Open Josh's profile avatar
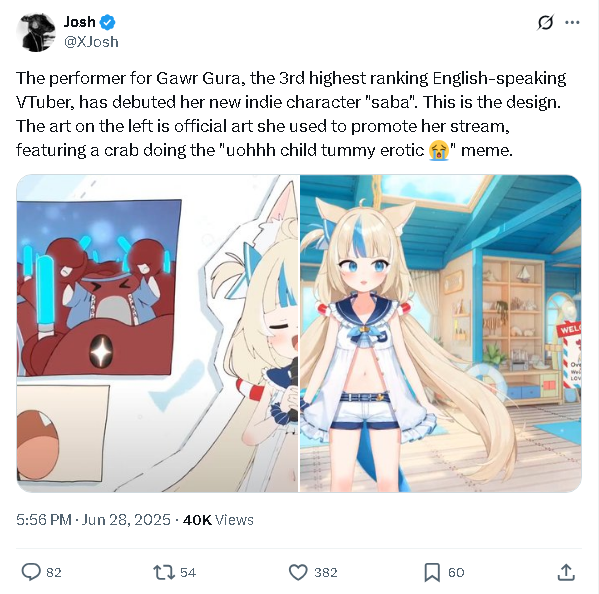This screenshot has width=599, height=594. click(36, 32)
